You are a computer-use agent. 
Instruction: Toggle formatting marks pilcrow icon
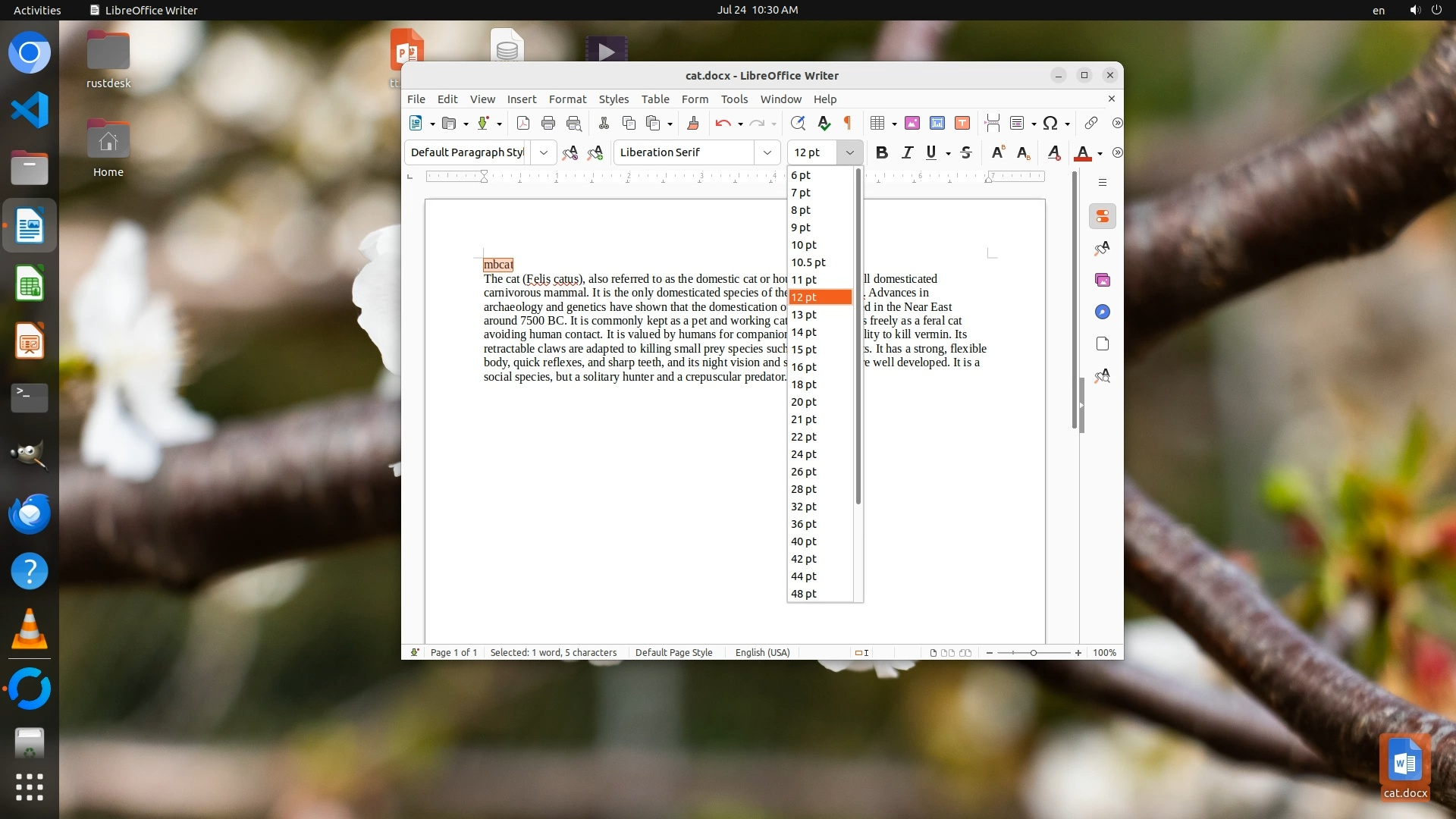[x=848, y=123]
